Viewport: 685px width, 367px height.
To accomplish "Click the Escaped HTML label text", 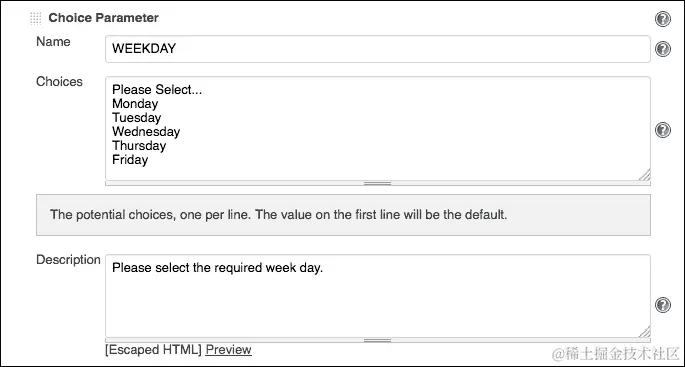I will [153, 350].
